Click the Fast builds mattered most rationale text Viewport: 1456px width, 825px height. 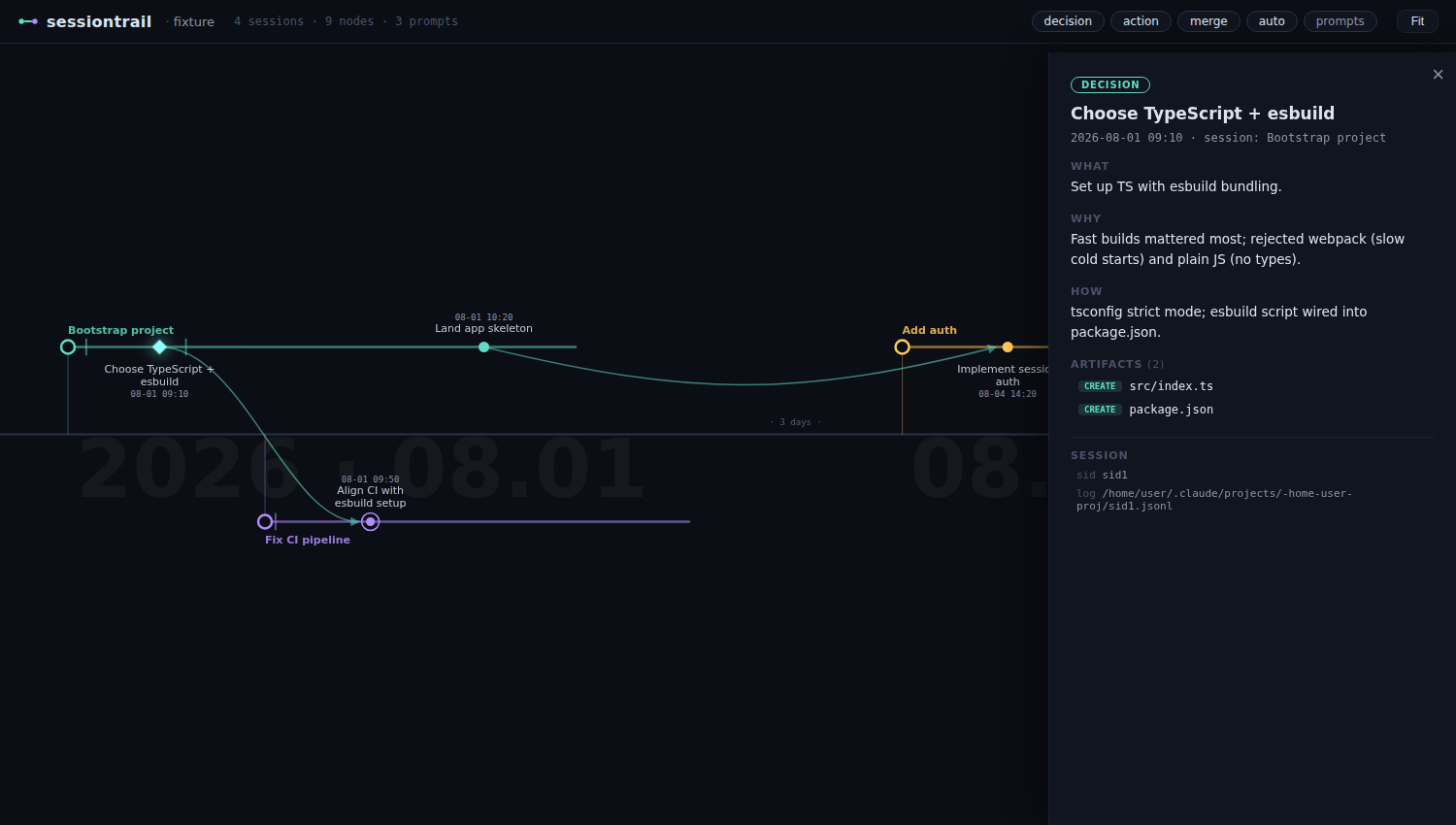click(x=1238, y=248)
